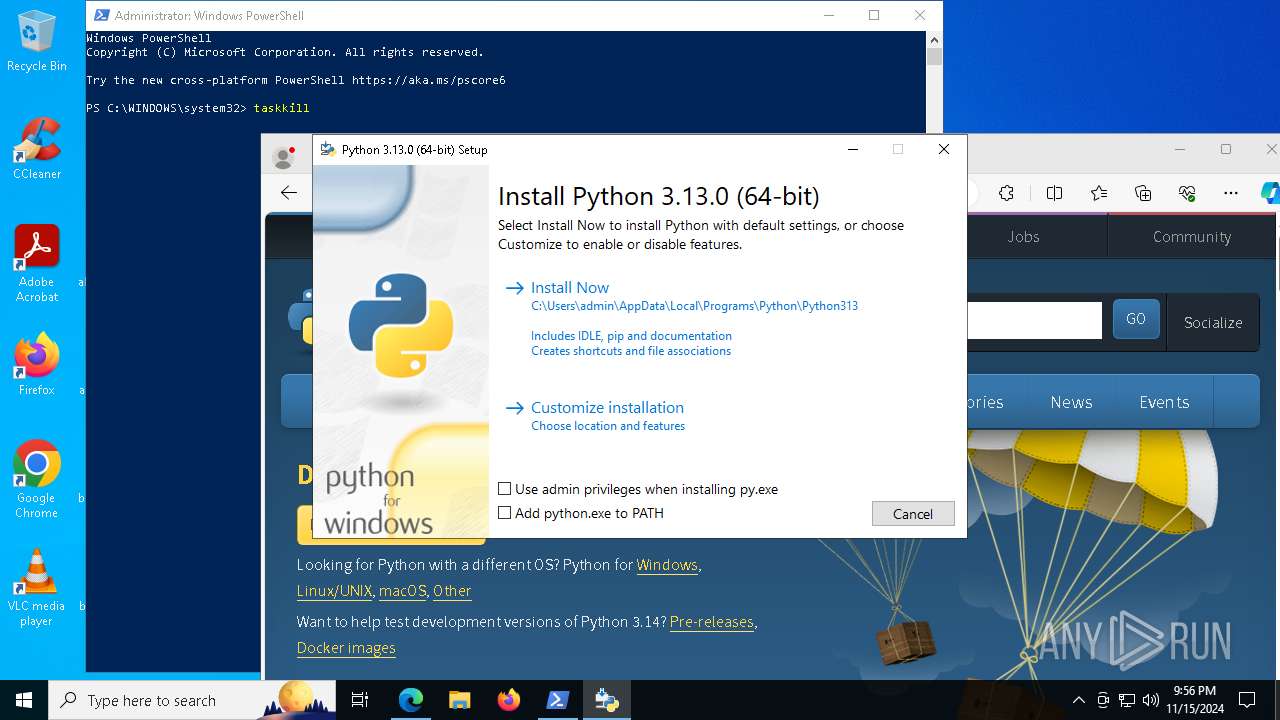Open Firefox desktop shortcut
This screenshot has height=720, width=1280.
[37, 364]
